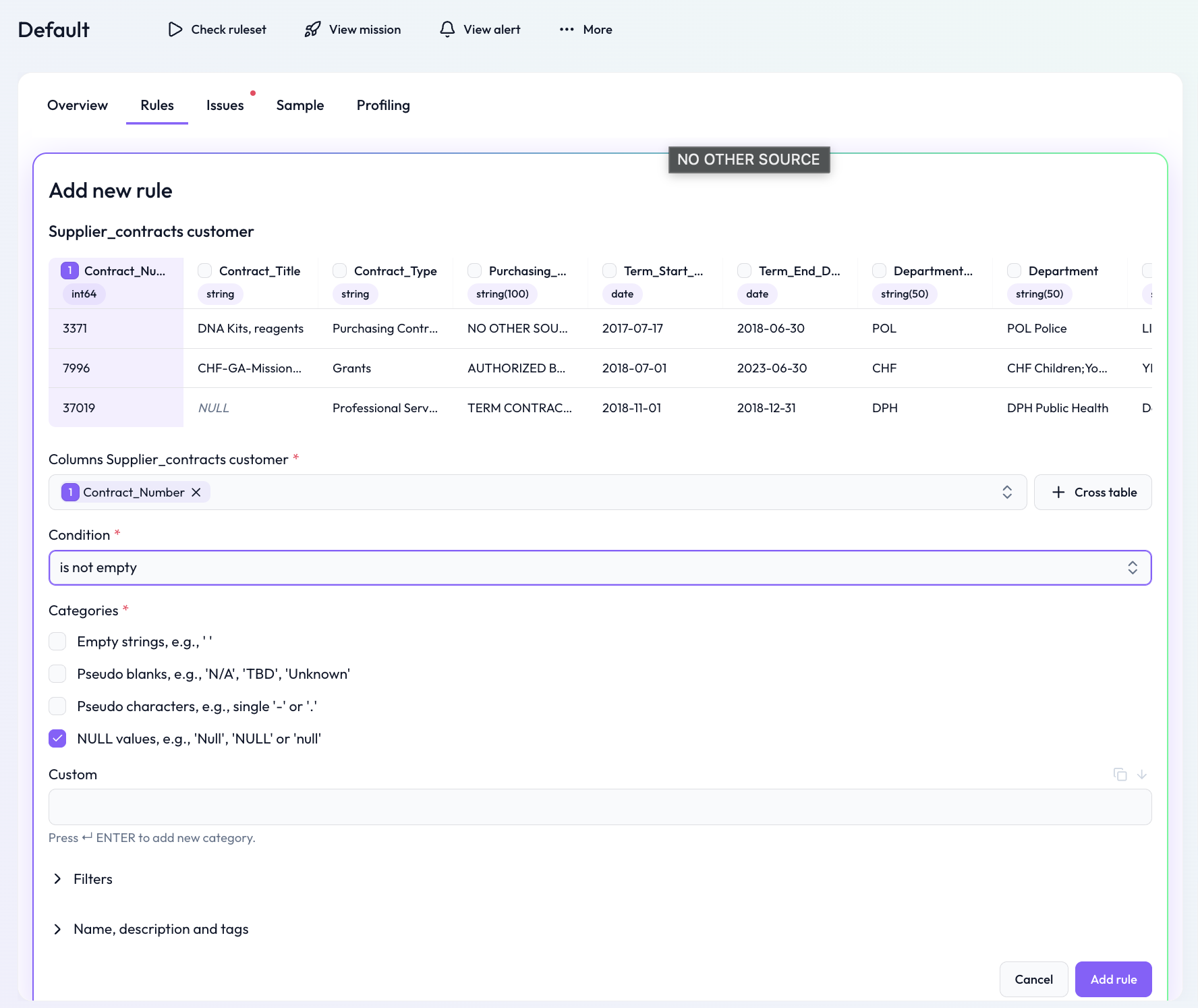This screenshot has height=1008, width=1198.
Task: Uncheck the NULL values category checkbox
Action: tap(58, 739)
